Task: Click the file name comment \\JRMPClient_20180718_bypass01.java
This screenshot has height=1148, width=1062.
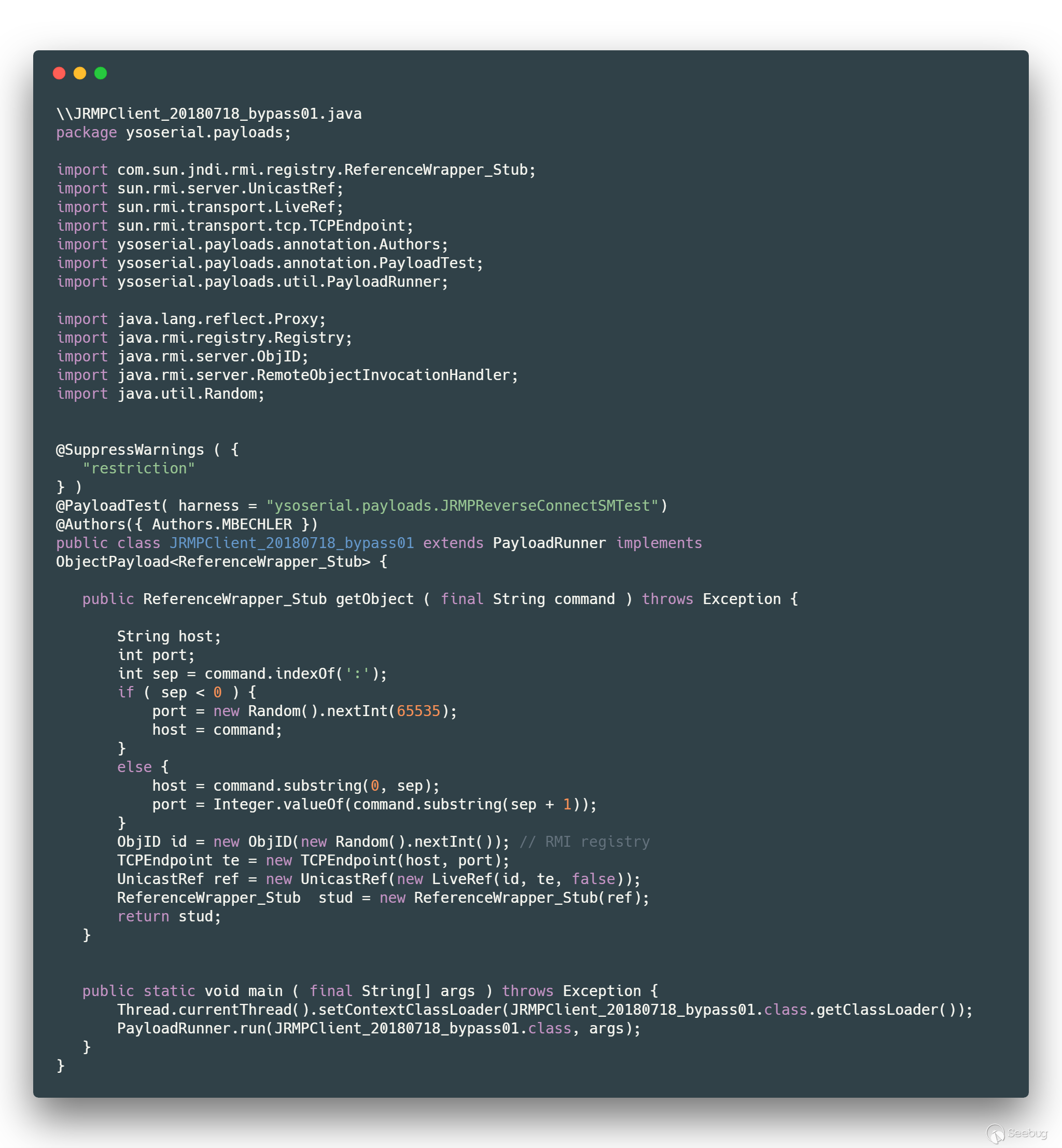Action: click(x=209, y=114)
